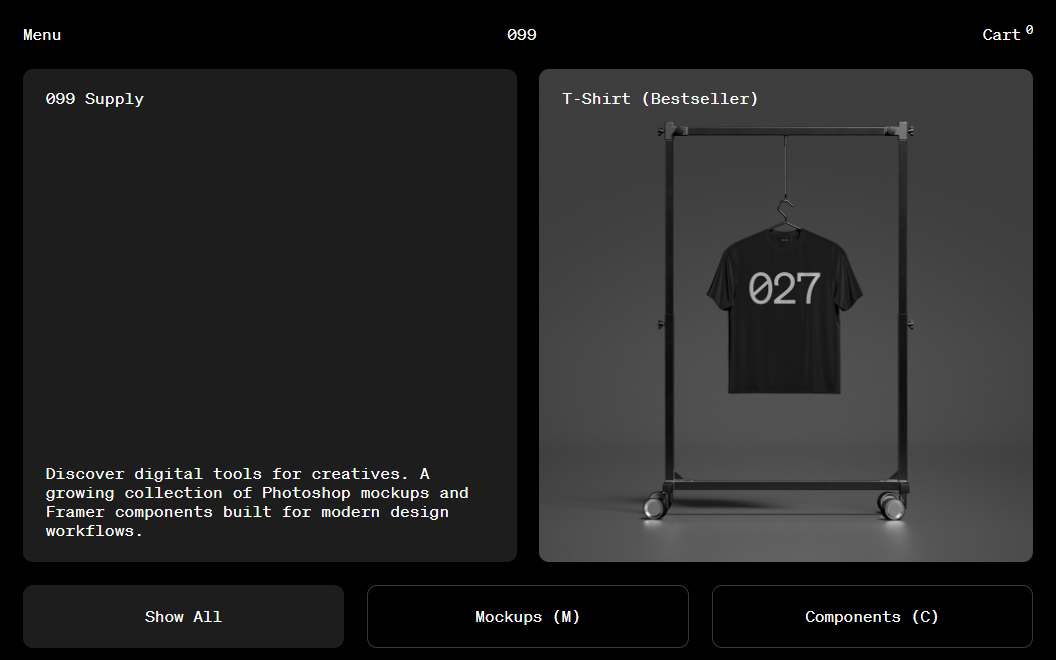
Task: Open the Cart
Action: [1001, 35]
